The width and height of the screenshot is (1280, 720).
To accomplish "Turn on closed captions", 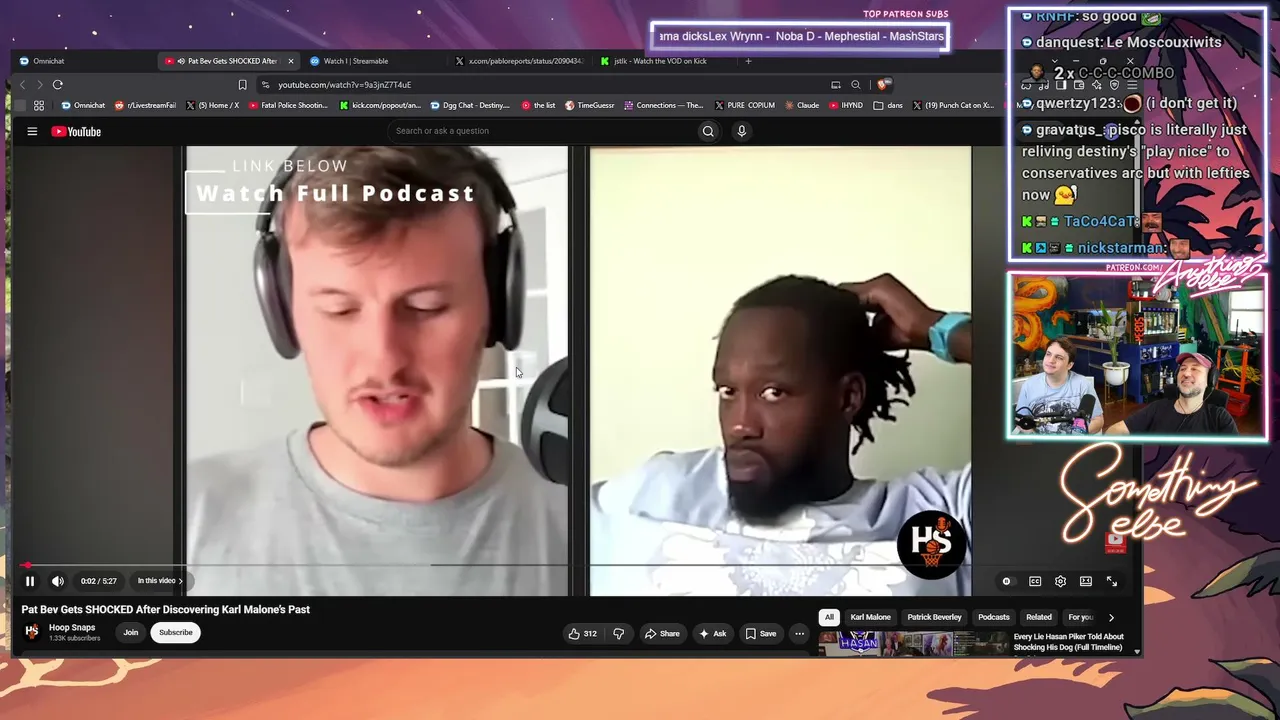I will [x=1035, y=581].
